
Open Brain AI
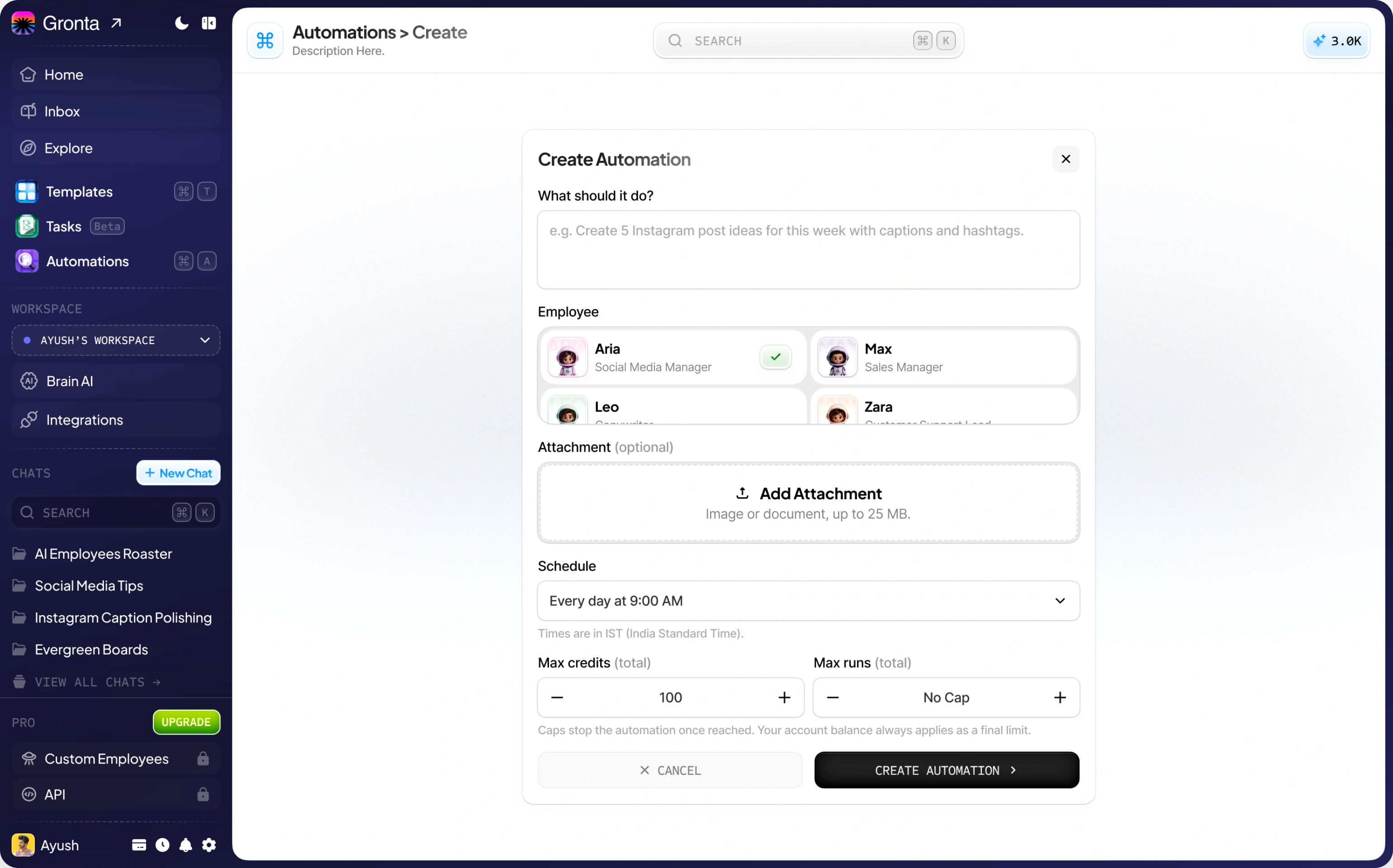(116, 381)
